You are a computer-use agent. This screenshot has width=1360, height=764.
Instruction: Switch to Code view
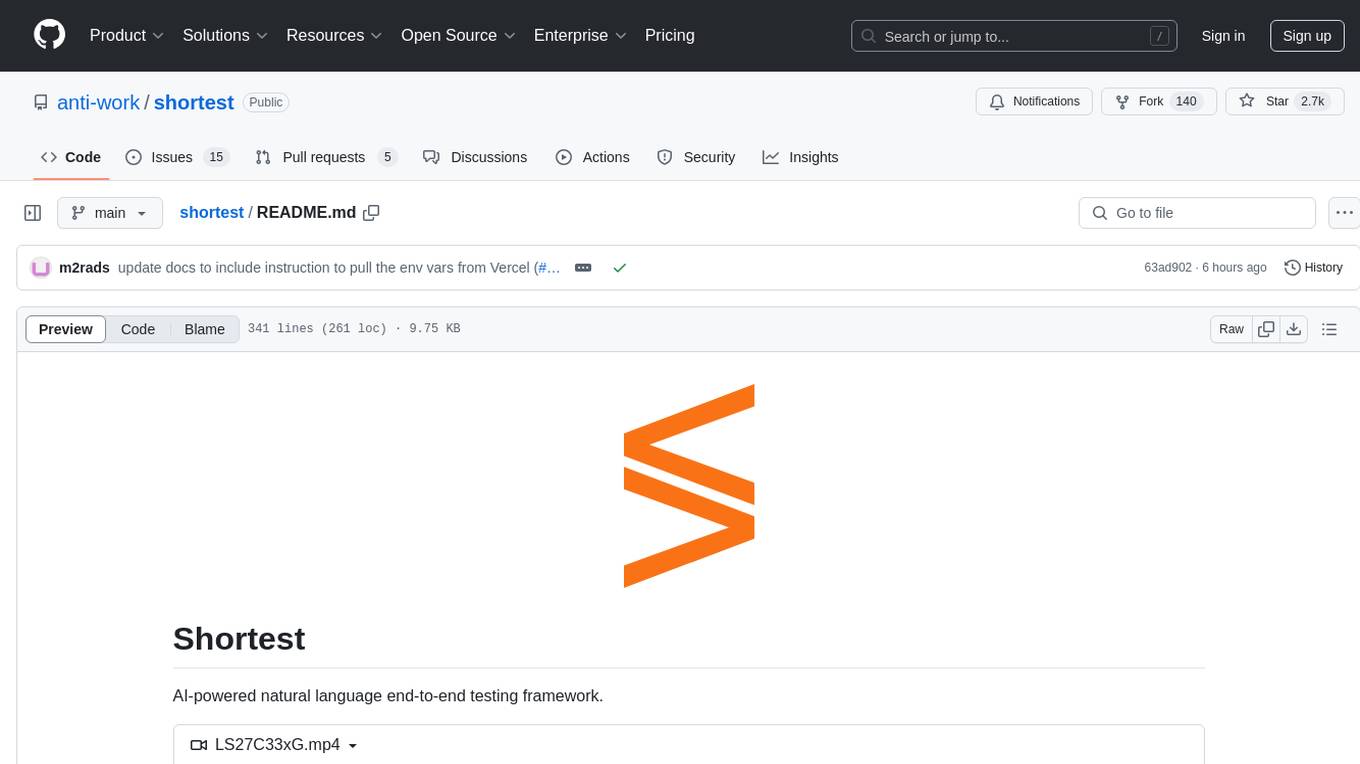click(138, 329)
